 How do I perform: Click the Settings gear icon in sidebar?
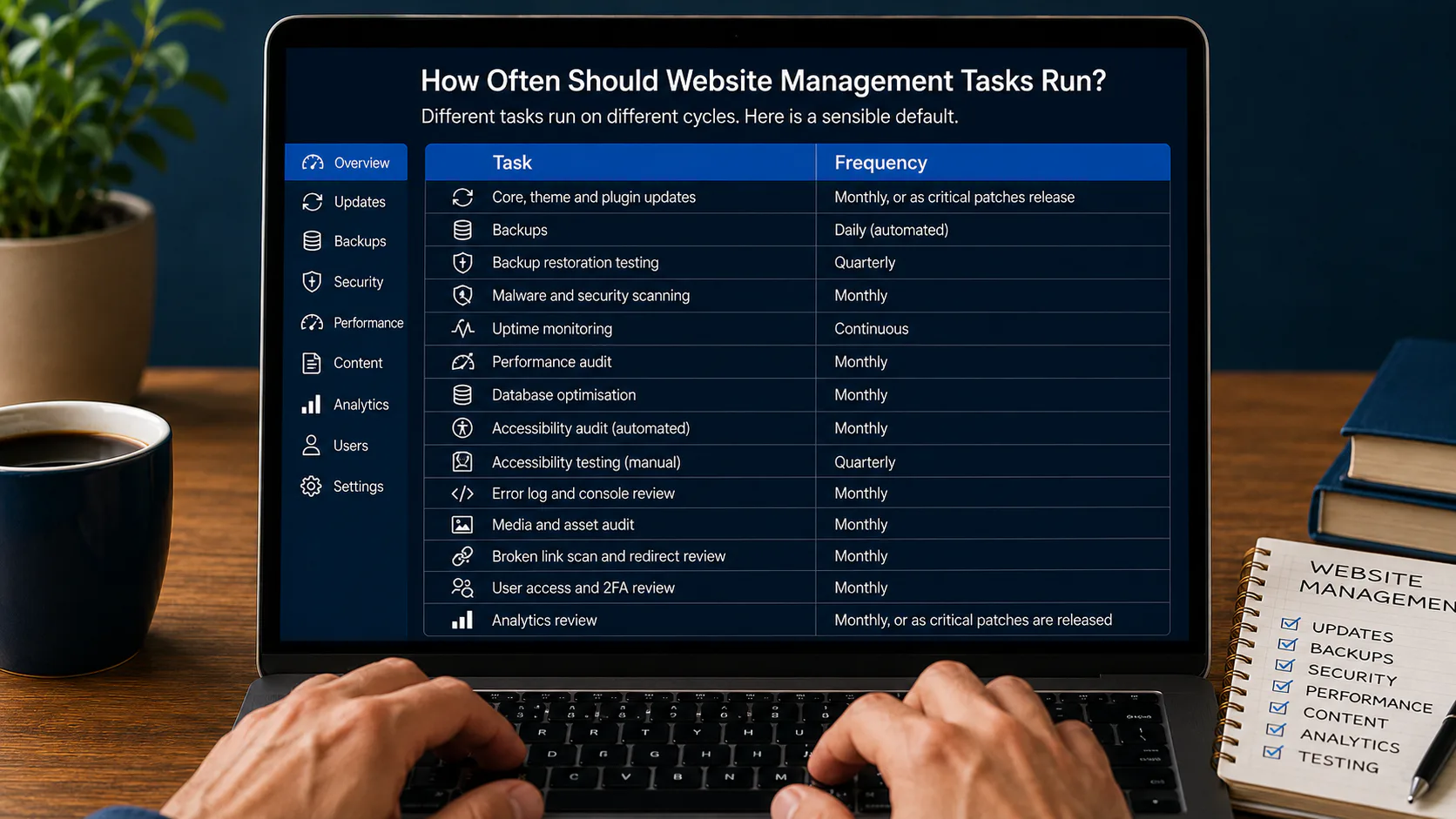point(311,487)
